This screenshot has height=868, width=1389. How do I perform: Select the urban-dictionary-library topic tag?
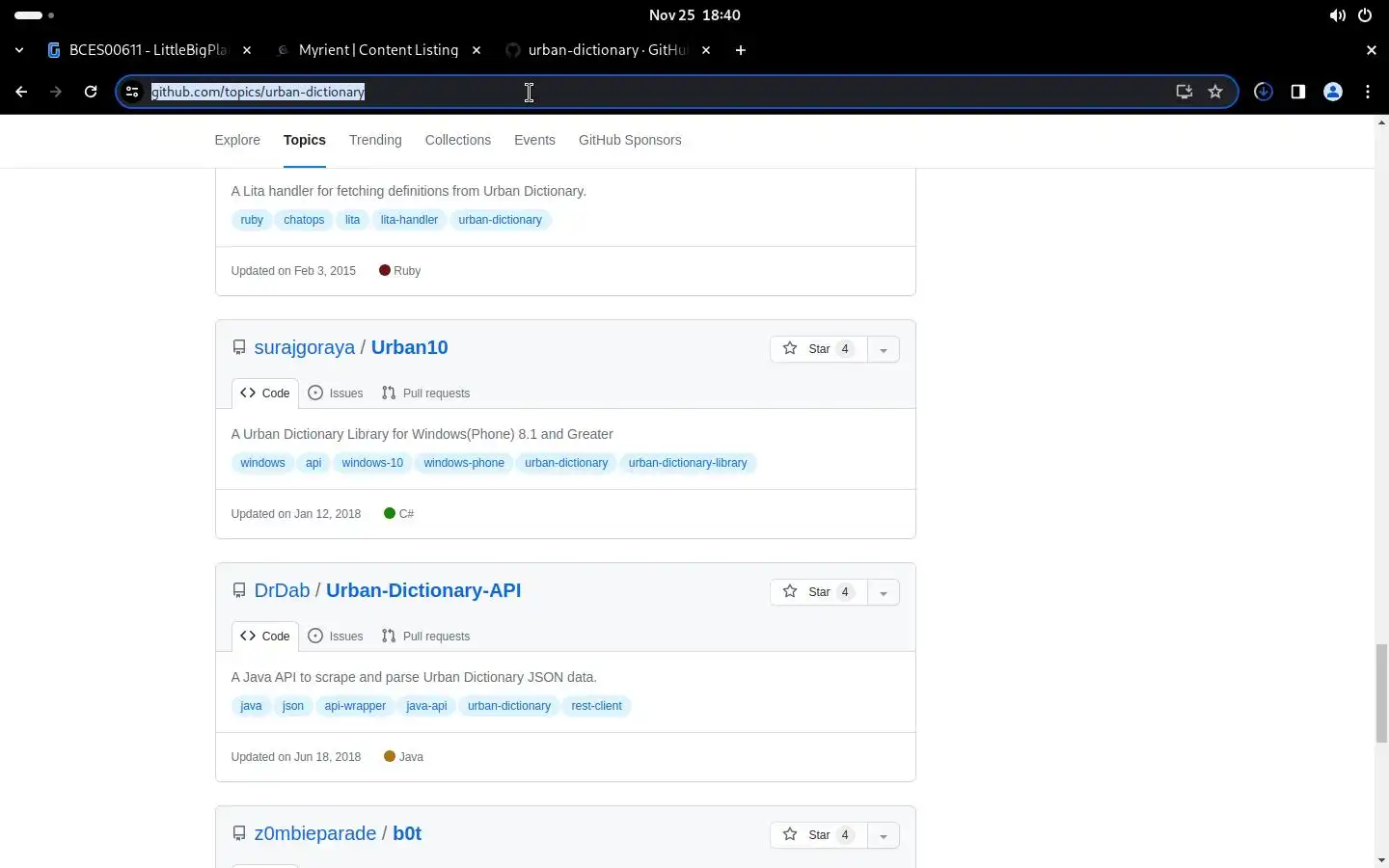[x=688, y=463]
